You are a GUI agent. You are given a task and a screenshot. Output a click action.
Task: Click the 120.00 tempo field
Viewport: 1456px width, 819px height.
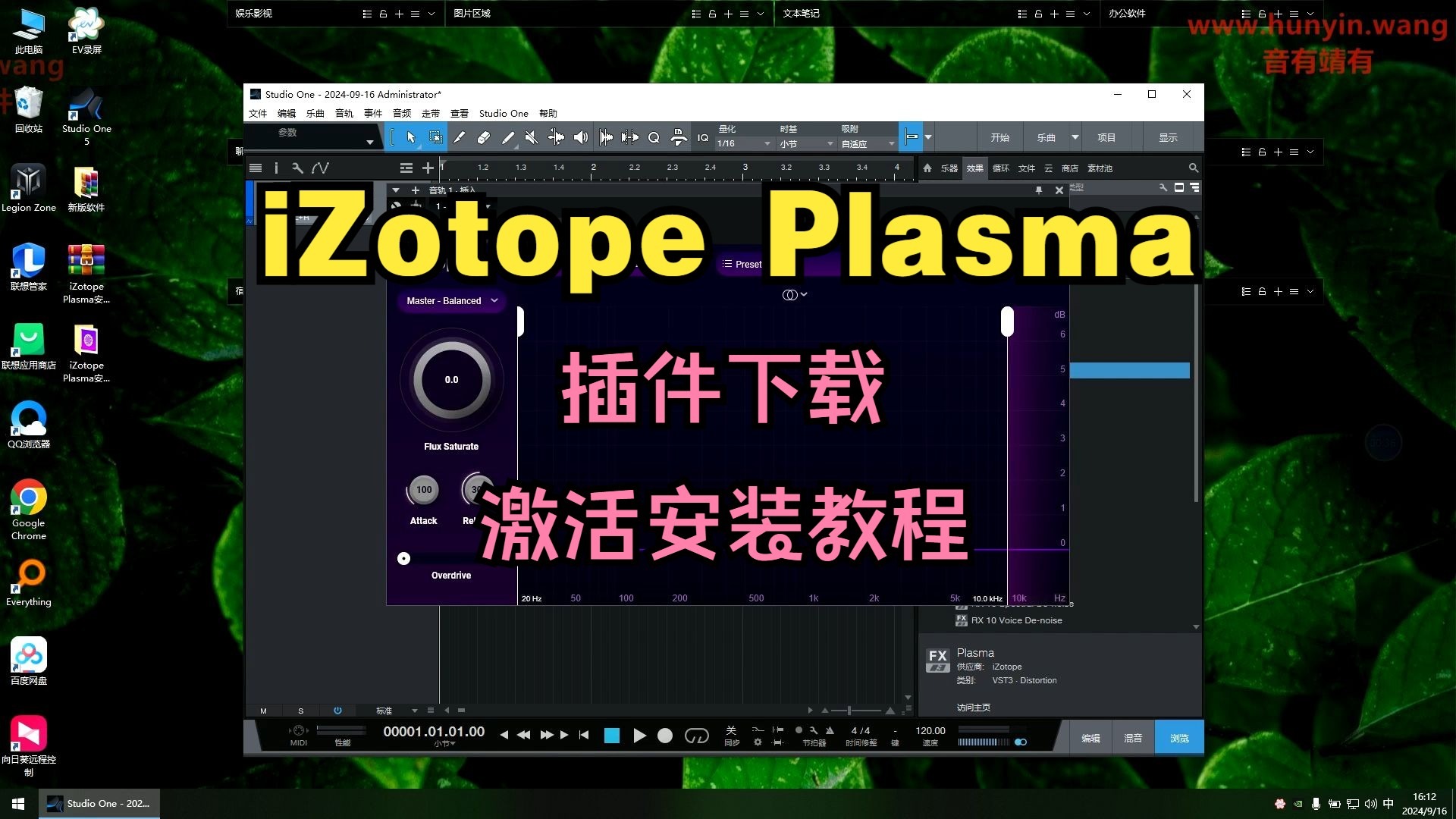click(x=930, y=731)
